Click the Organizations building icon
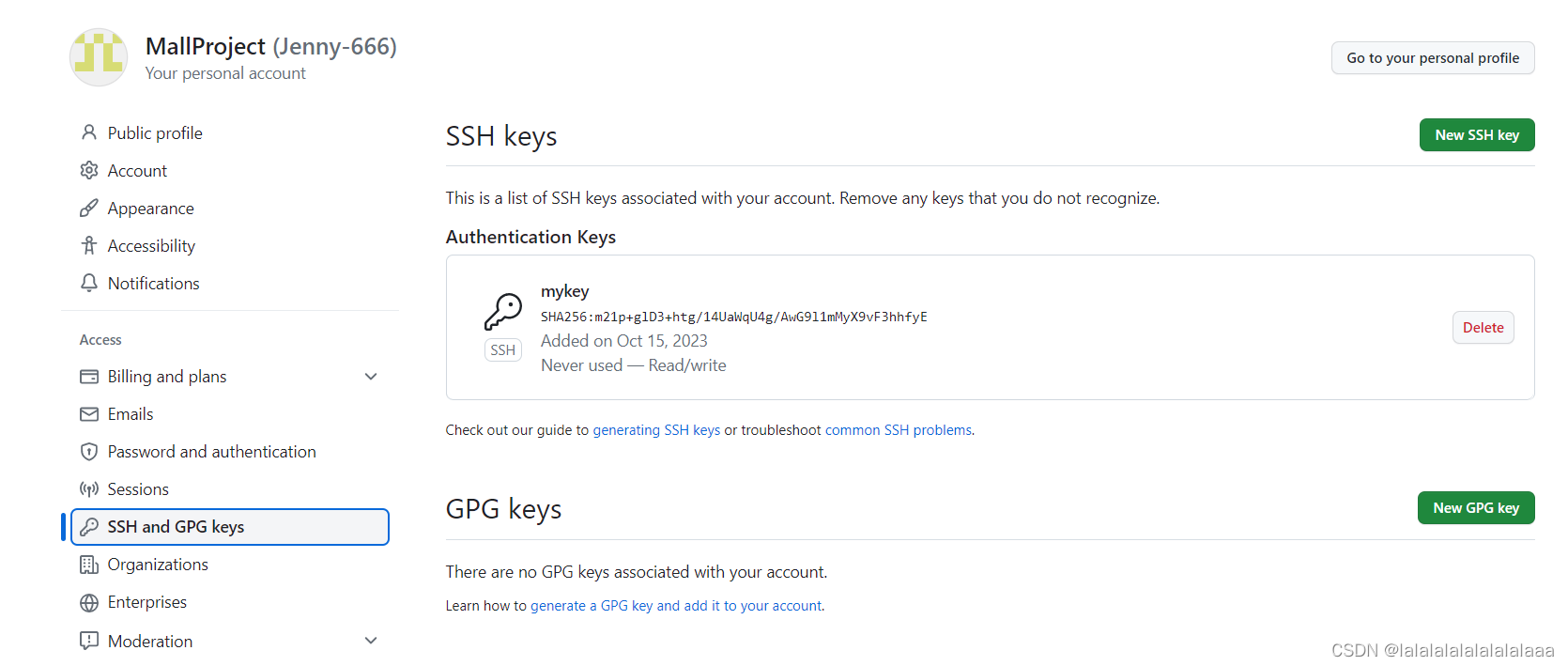The image size is (1568, 666). (89, 565)
